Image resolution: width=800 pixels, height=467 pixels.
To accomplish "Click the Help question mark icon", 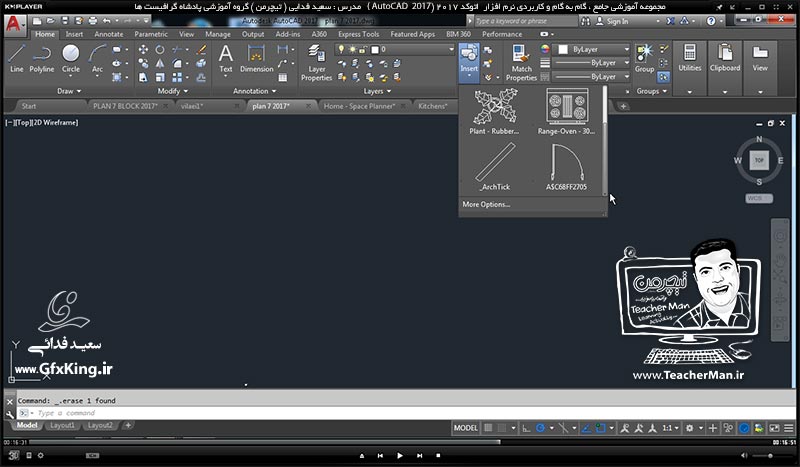I will (711, 21).
